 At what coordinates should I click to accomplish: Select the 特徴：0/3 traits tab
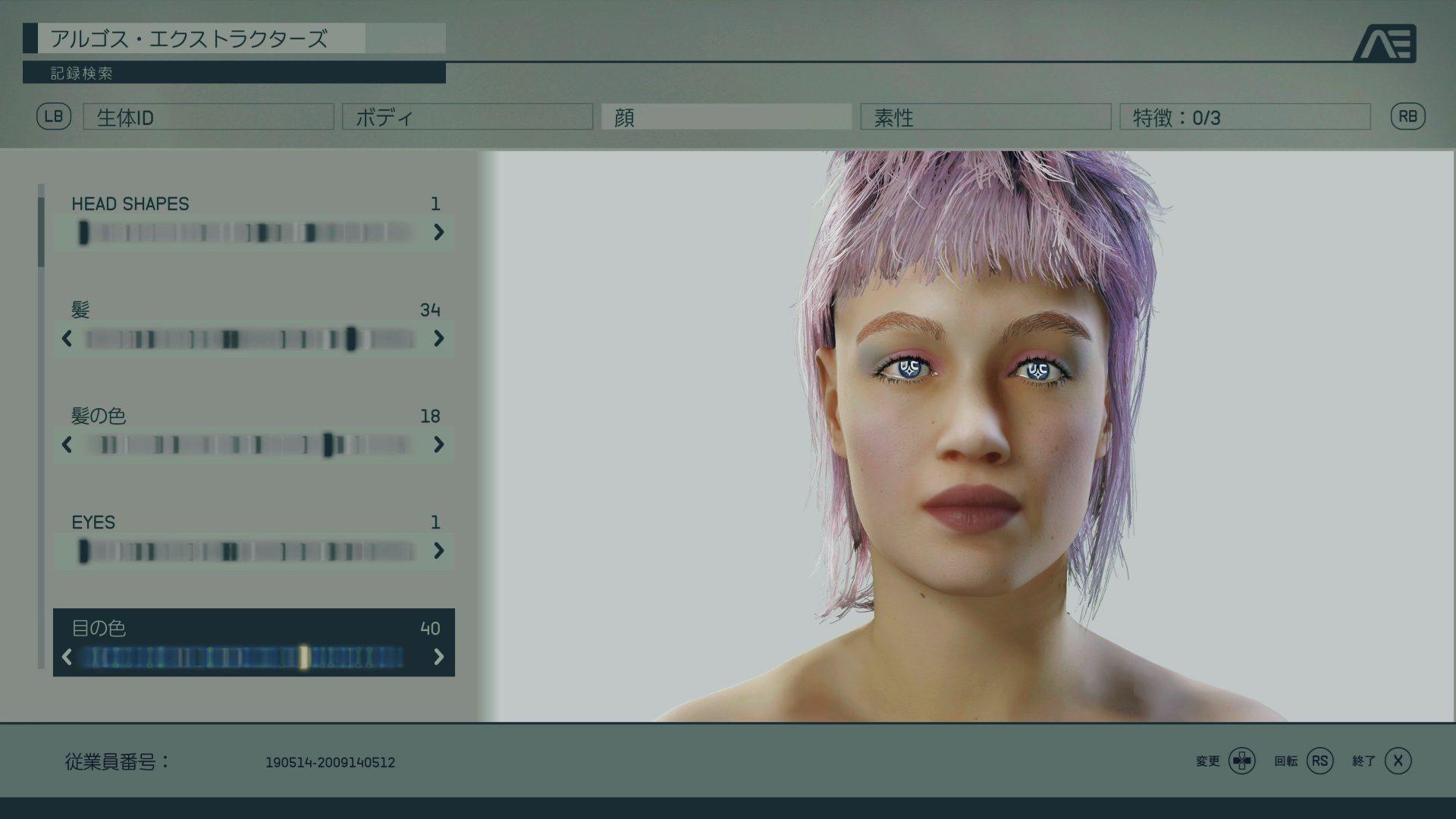click(1244, 117)
